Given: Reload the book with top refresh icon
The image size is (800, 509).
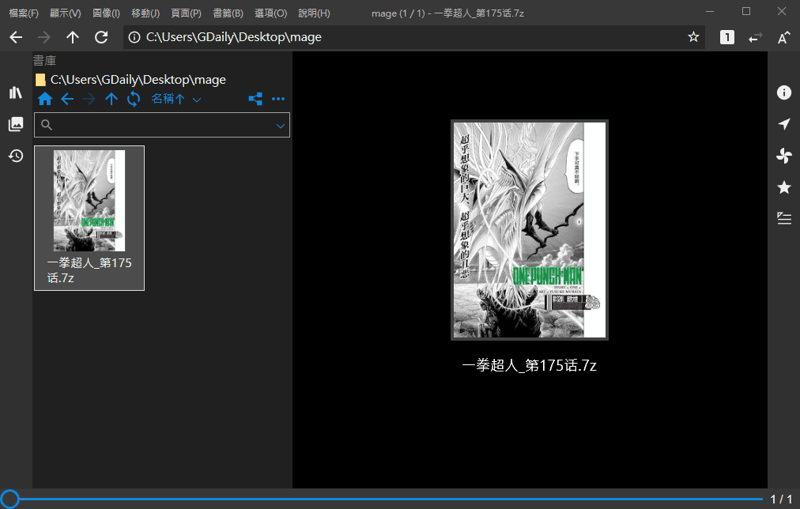Looking at the screenshot, I should 101,37.
